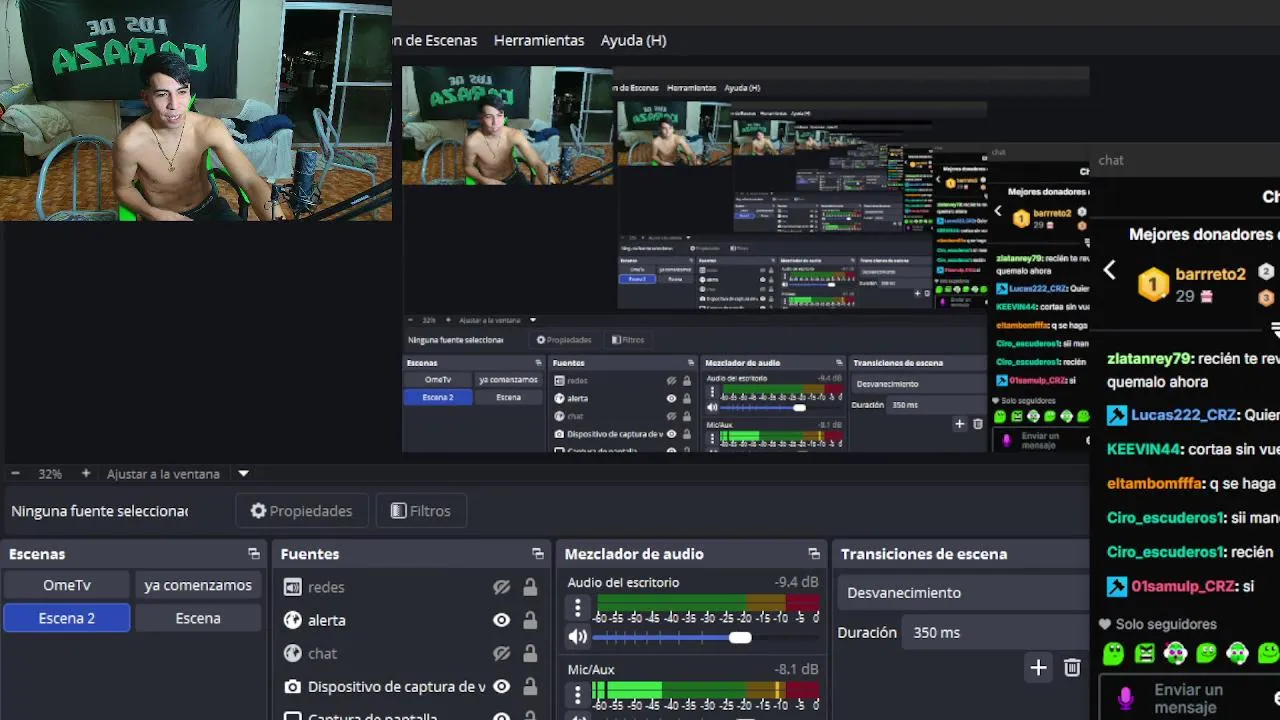The image size is (1280, 720).
Task: Open the Desvanecimiento transition dropdown
Action: click(963, 593)
